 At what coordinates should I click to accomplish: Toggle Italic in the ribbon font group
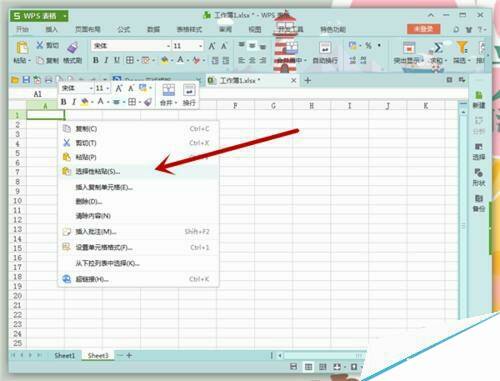[106, 60]
